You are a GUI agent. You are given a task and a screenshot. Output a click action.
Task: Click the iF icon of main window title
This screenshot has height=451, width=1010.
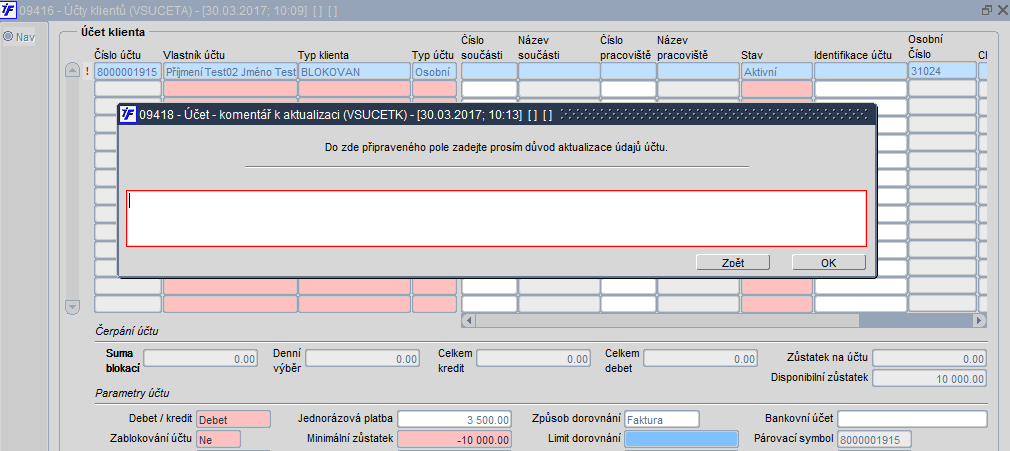[x=9, y=10]
